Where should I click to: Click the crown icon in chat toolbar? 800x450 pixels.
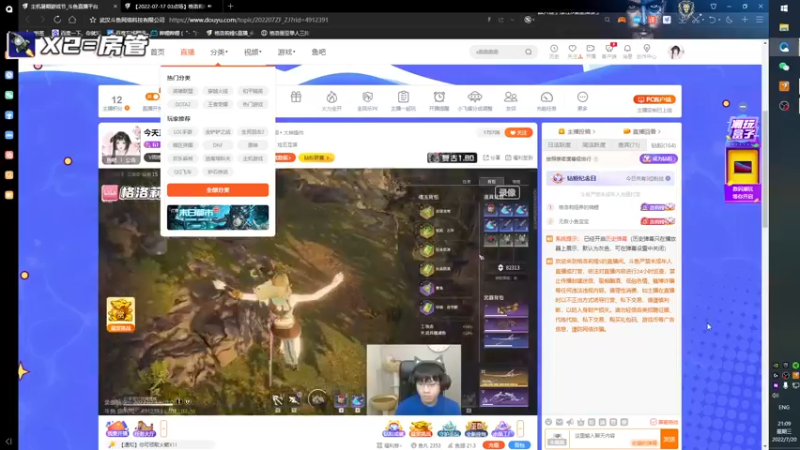(x=581, y=422)
